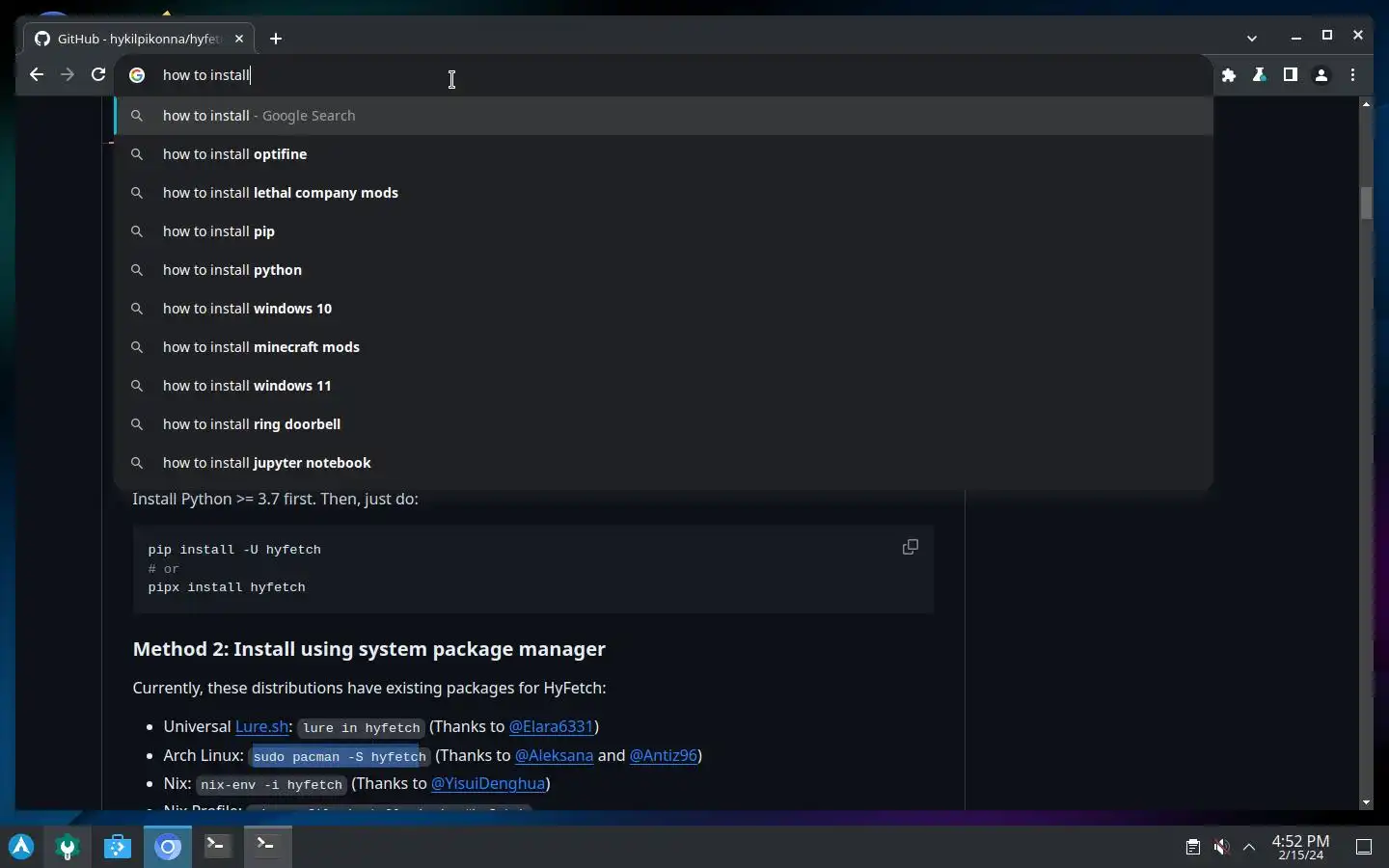Image resolution: width=1389 pixels, height=868 pixels.
Task: Open muted volume tray icon
Action: pyautogui.click(x=1221, y=847)
